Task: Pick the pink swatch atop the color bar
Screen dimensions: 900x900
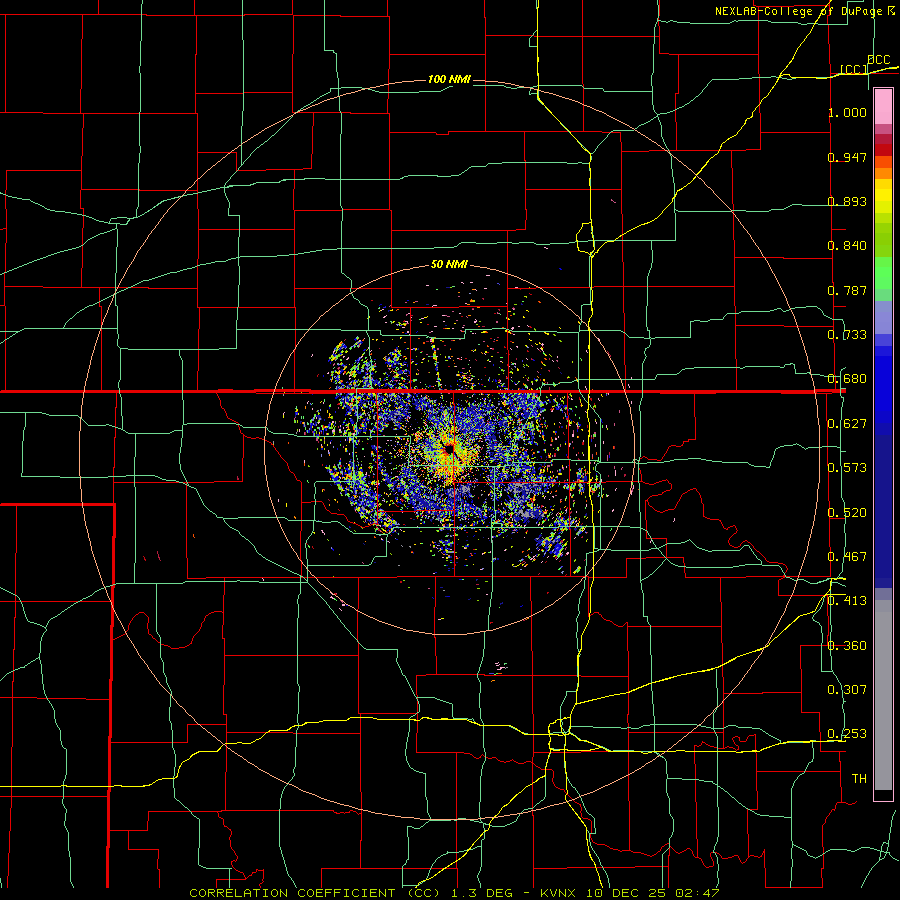Action: (883, 107)
